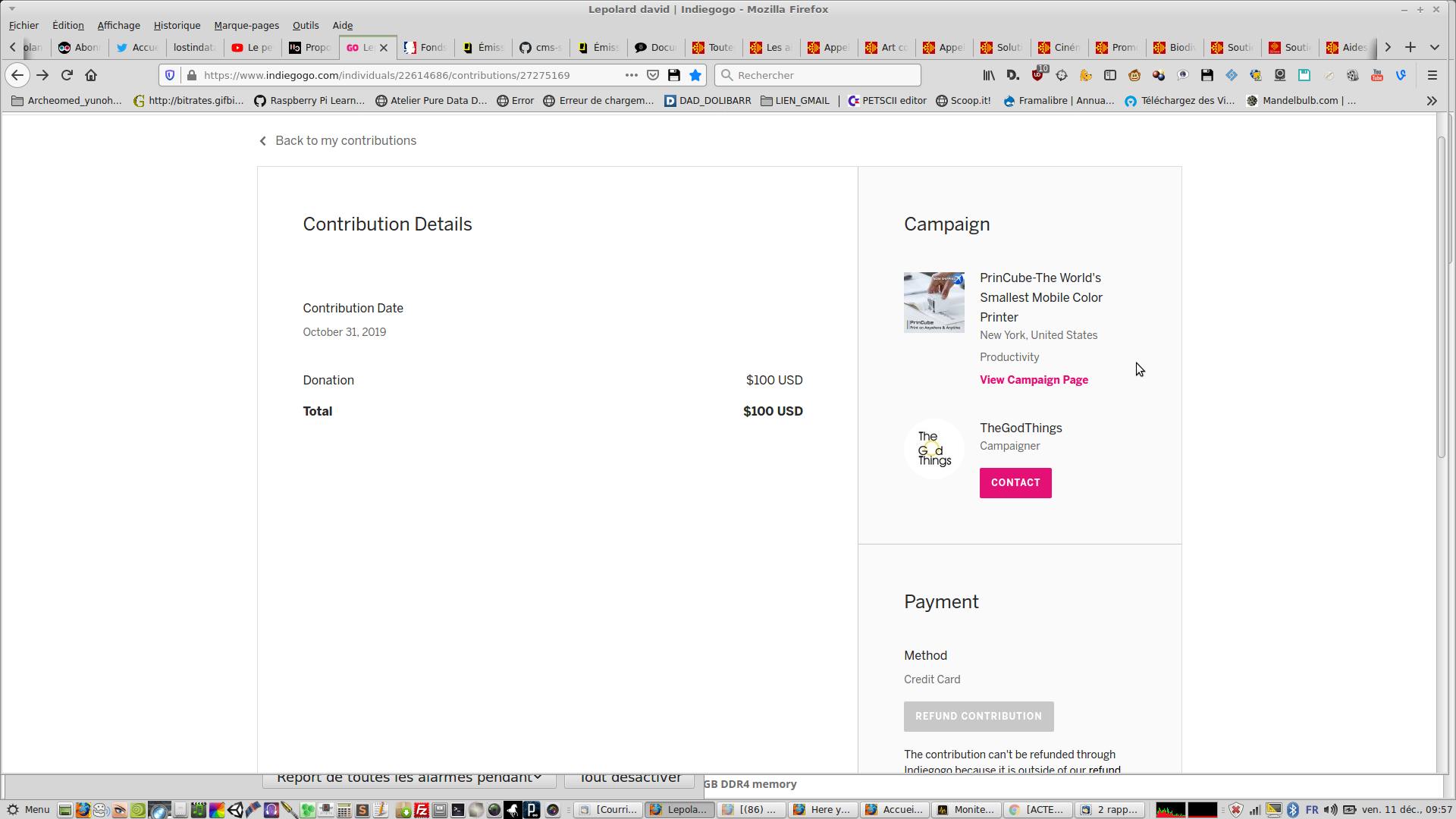Open the Historique menu
The image size is (1456, 819).
pyautogui.click(x=177, y=25)
